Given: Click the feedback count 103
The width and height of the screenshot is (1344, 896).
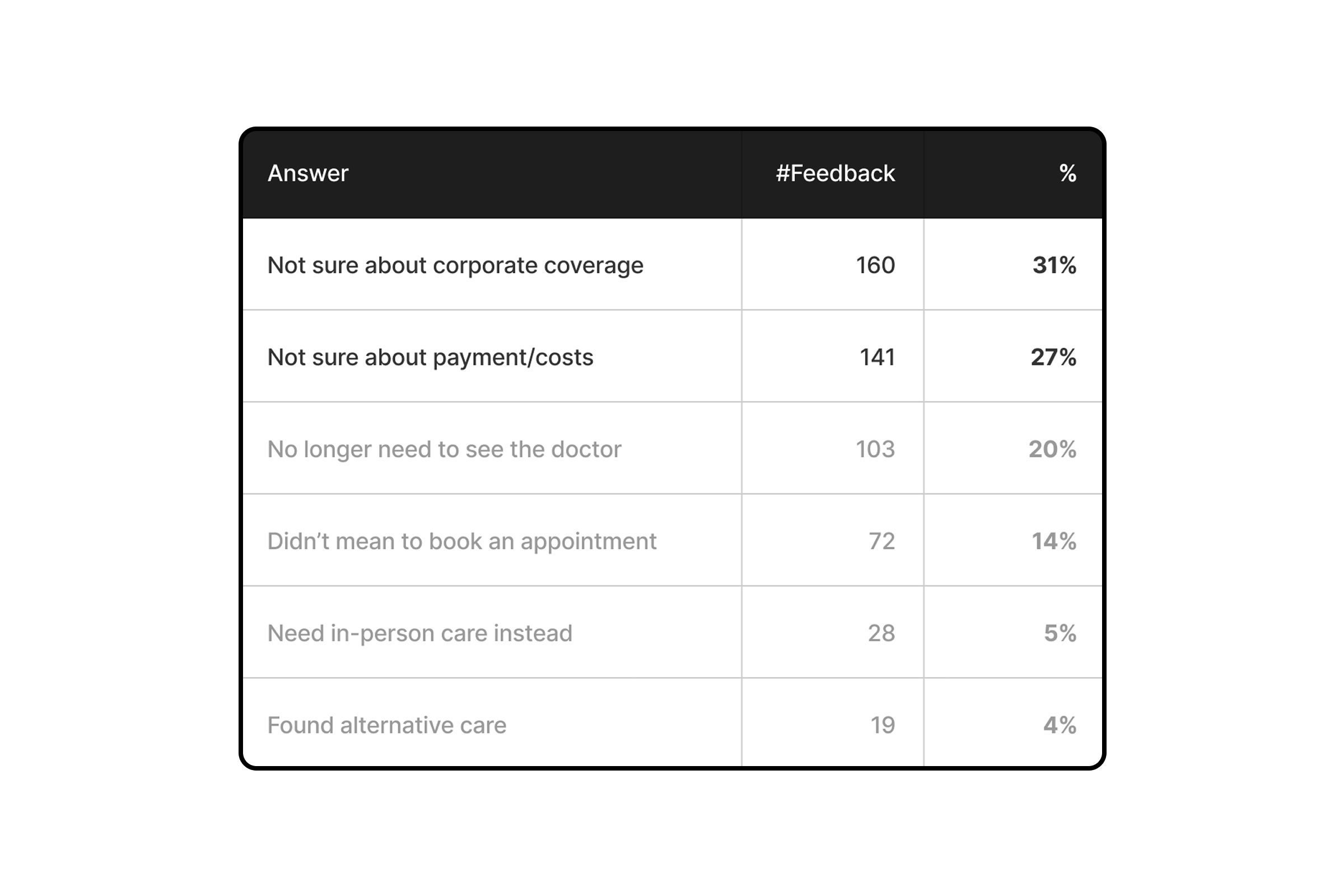Looking at the screenshot, I should click(875, 449).
